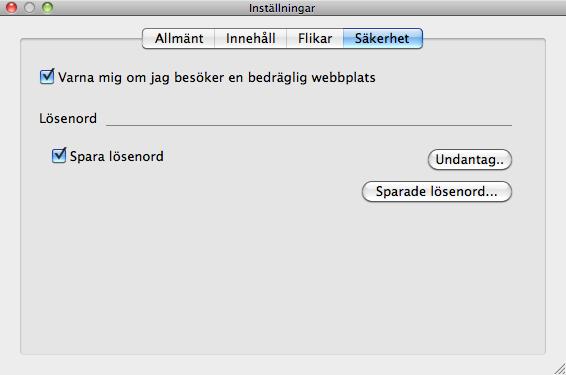Click the active Säkerhet tab
Viewport: 566px width, 375px height.
[x=383, y=38]
